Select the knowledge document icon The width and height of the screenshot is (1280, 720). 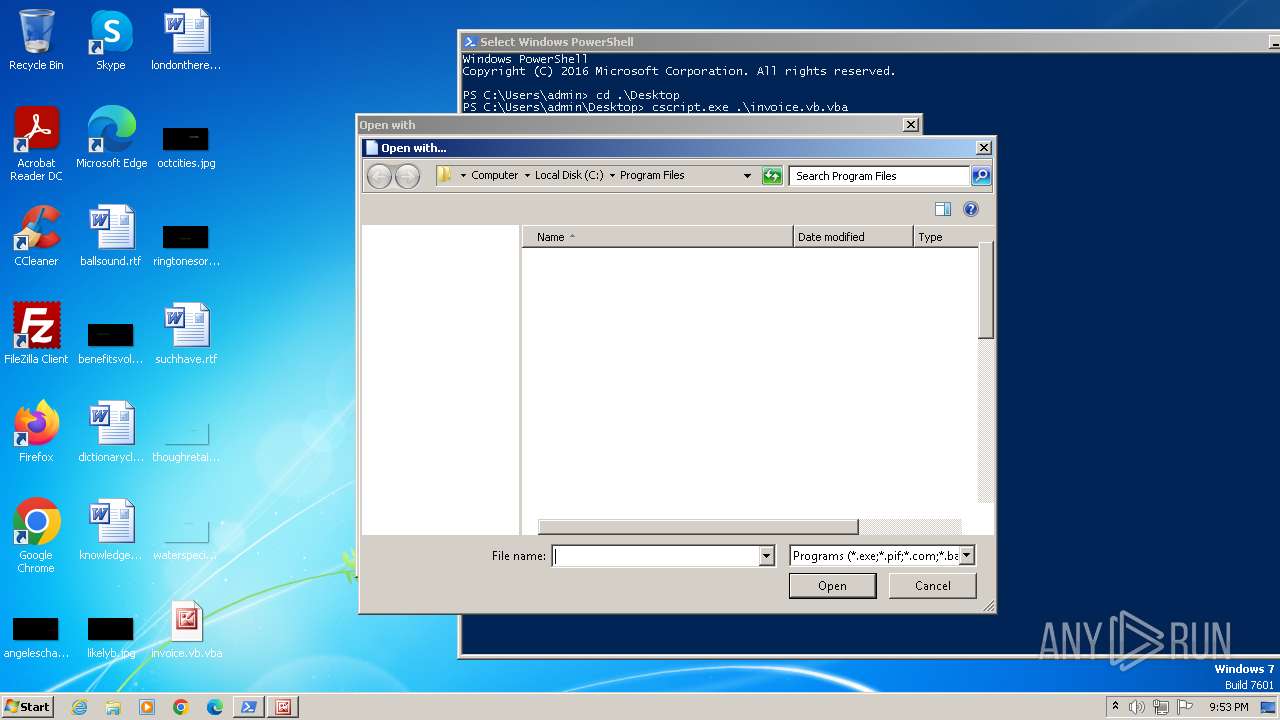[111, 530]
